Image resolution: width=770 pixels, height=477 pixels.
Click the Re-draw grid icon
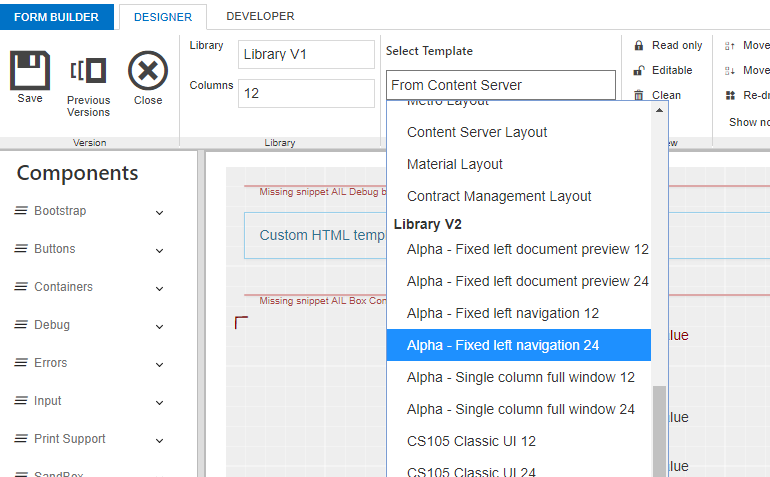(730, 96)
